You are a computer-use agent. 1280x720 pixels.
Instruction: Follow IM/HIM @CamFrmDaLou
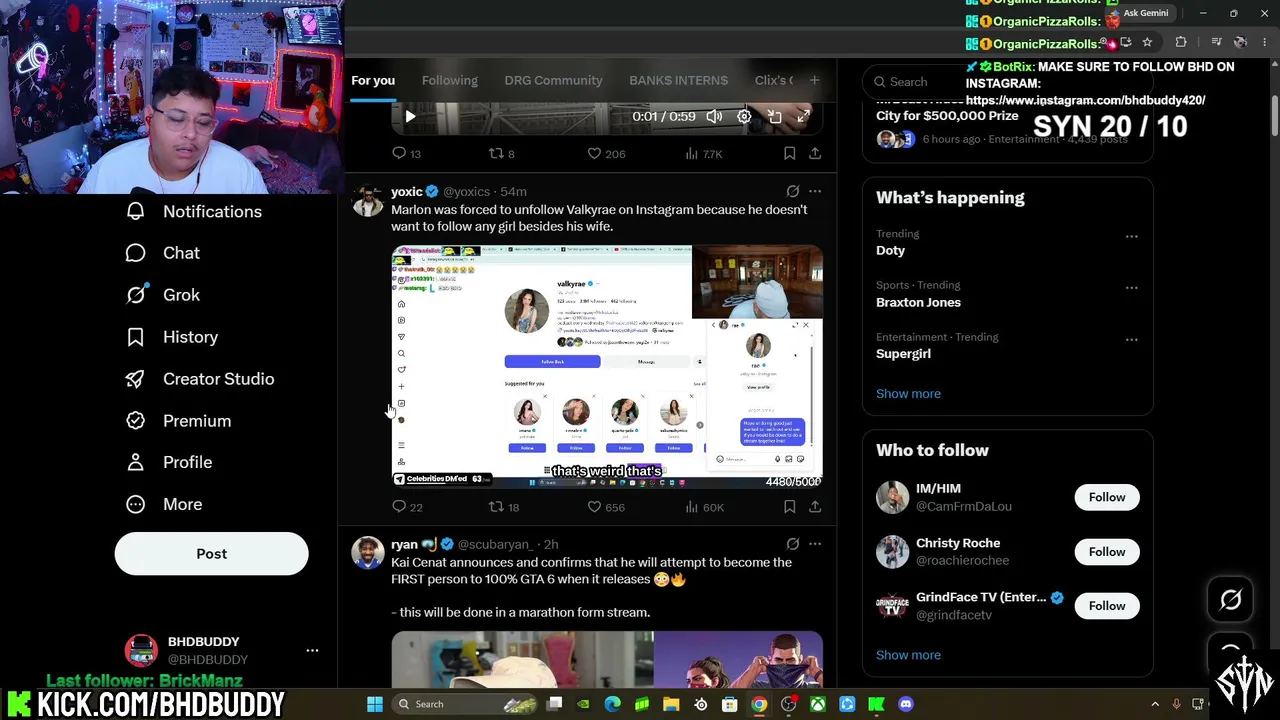[x=1107, y=497]
